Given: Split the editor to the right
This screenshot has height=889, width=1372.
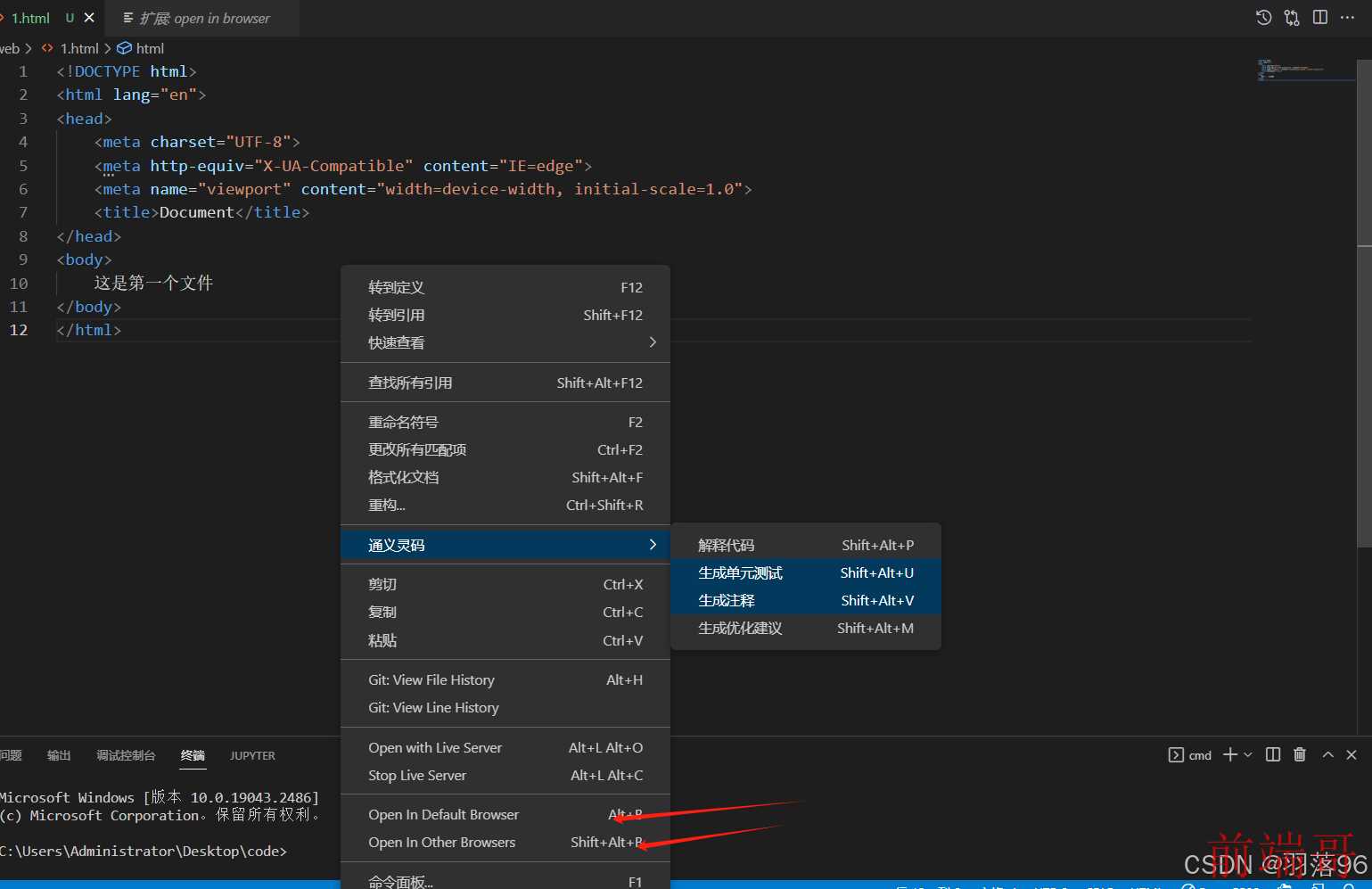Looking at the screenshot, I should coord(1320,17).
